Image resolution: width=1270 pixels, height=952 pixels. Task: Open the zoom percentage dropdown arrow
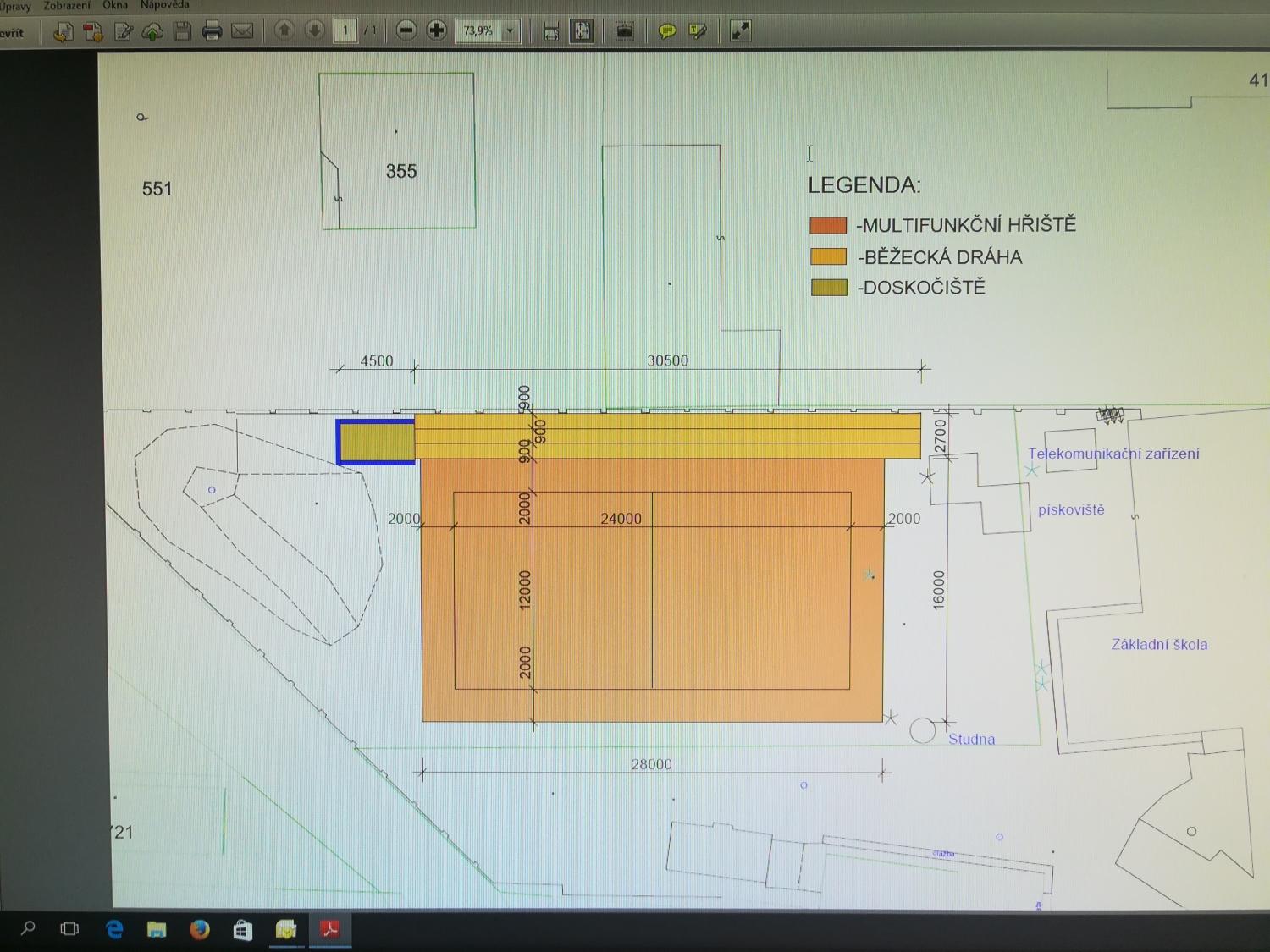click(x=511, y=31)
